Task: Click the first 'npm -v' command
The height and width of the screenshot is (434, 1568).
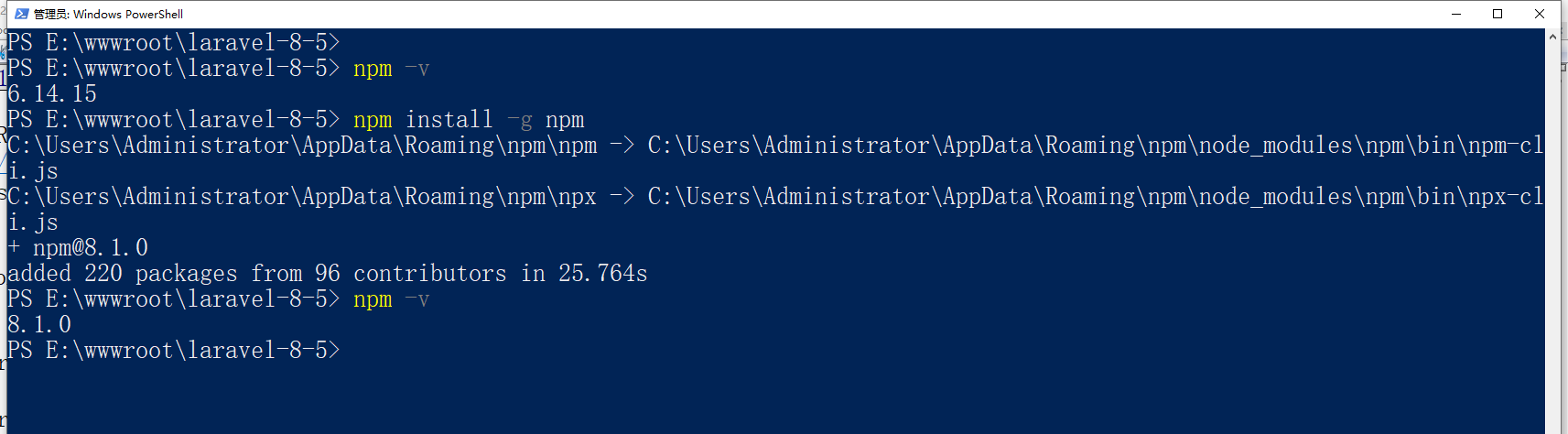Action: click(x=391, y=69)
